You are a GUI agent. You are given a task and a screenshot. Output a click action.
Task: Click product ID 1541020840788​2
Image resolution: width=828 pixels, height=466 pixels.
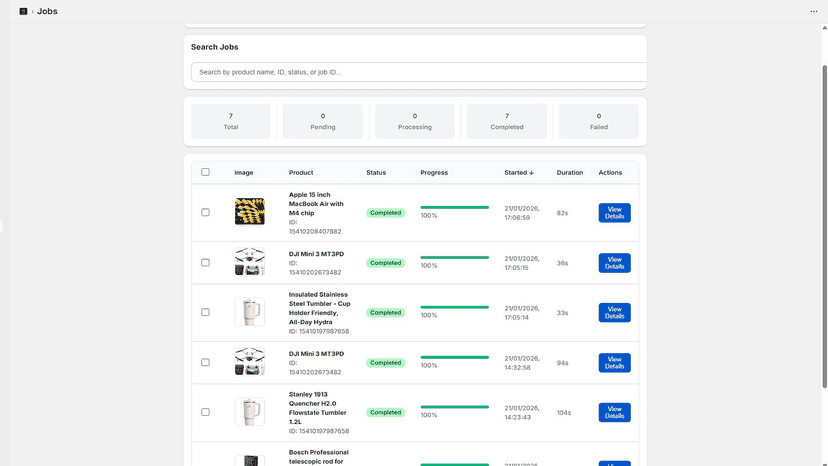(x=315, y=231)
